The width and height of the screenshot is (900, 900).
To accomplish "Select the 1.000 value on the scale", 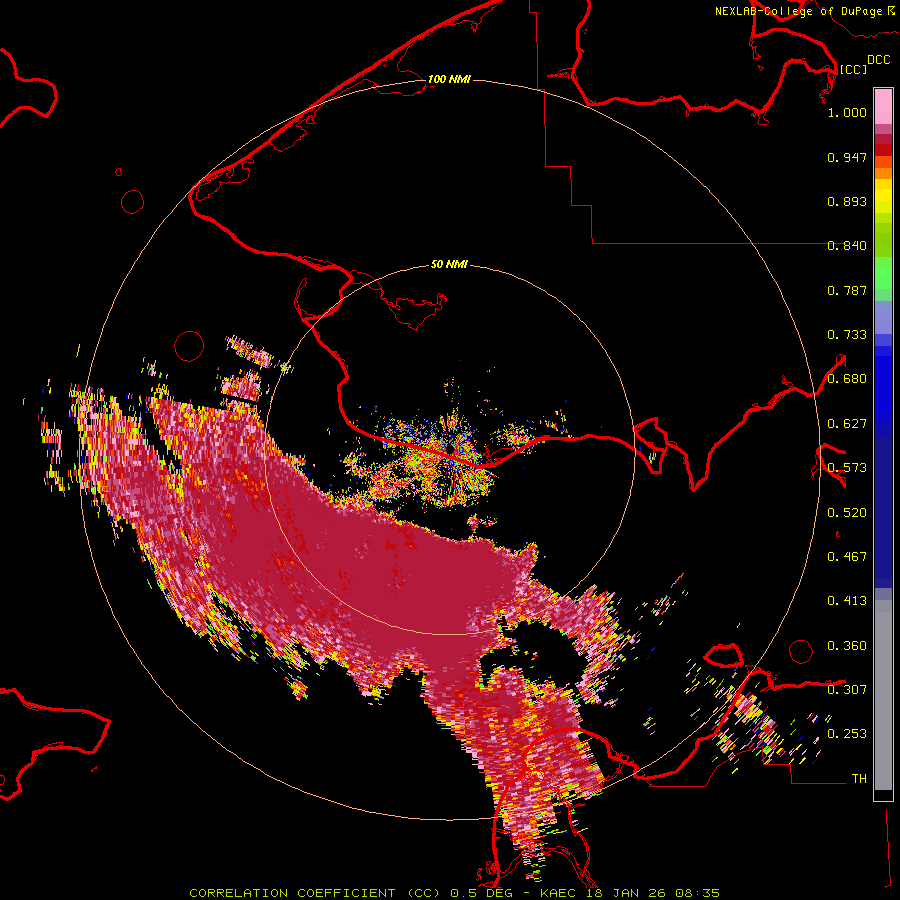I will [x=847, y=112].
